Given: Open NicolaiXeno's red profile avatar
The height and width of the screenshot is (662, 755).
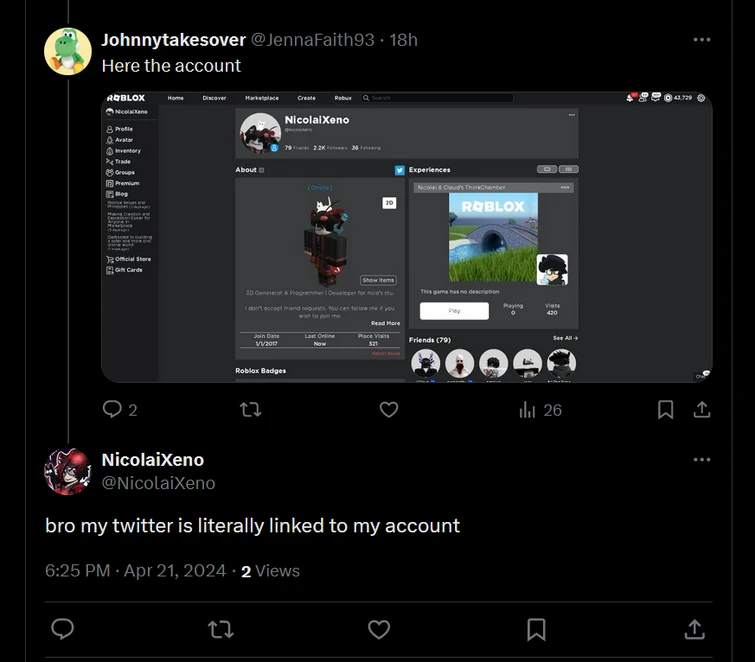Looking at the screenshot, I should [68, 471].
